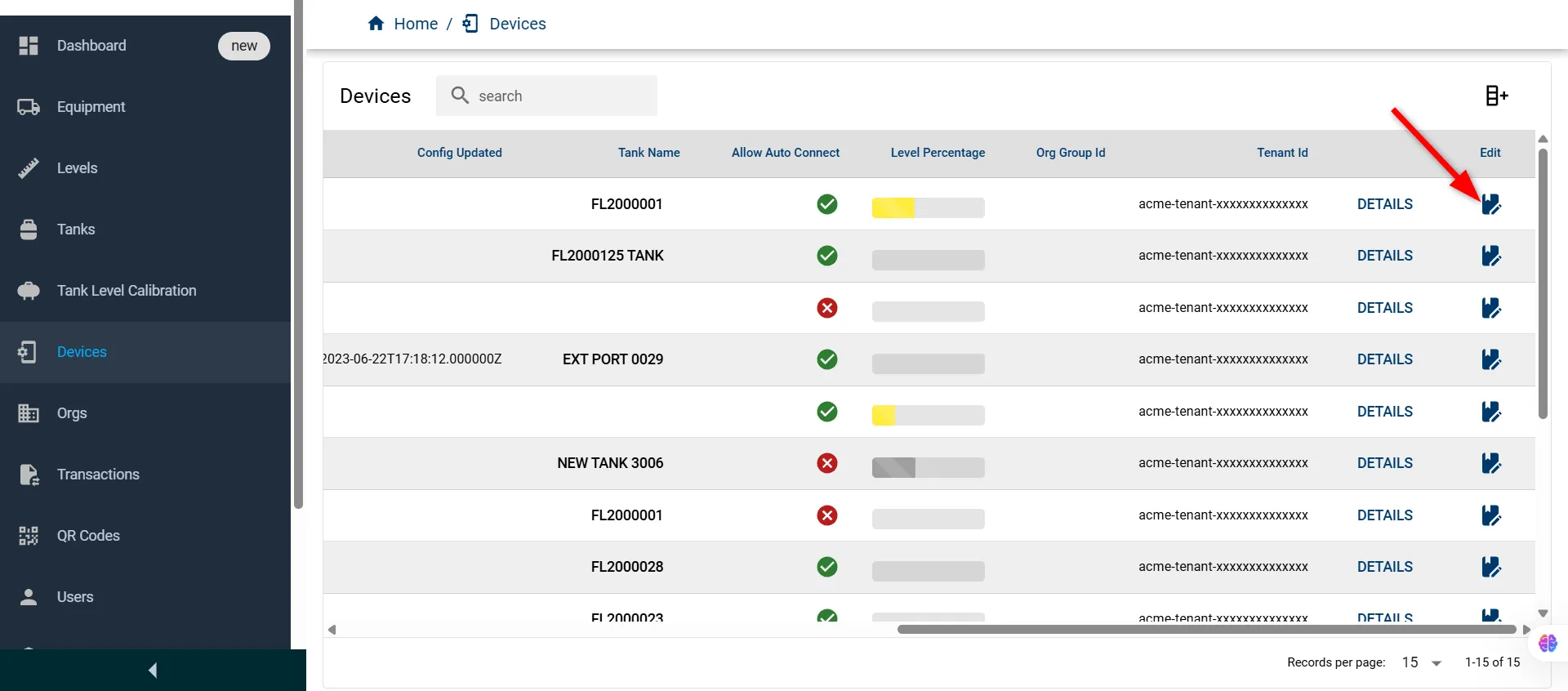
Task: Toggle auto connect for EXT PORT 0029
Action: (827, 359)
